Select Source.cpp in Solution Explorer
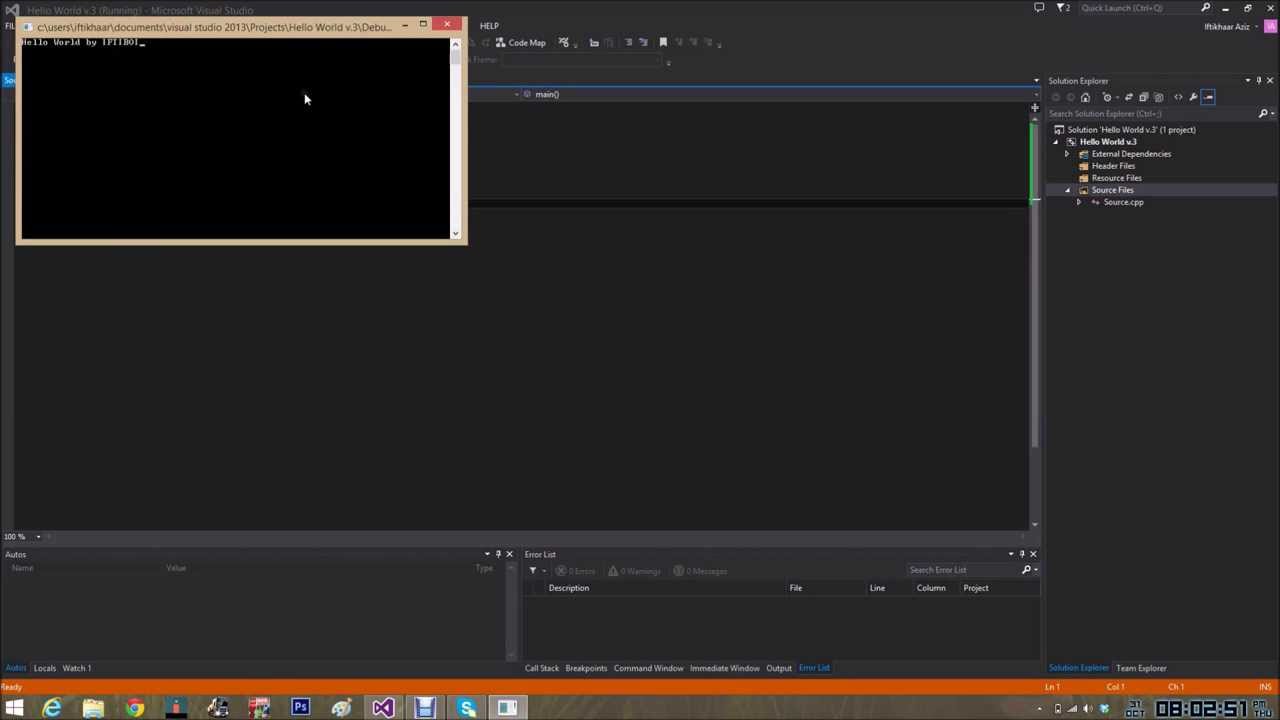Screen dimensions: 1280x720 coord(1123,202)
